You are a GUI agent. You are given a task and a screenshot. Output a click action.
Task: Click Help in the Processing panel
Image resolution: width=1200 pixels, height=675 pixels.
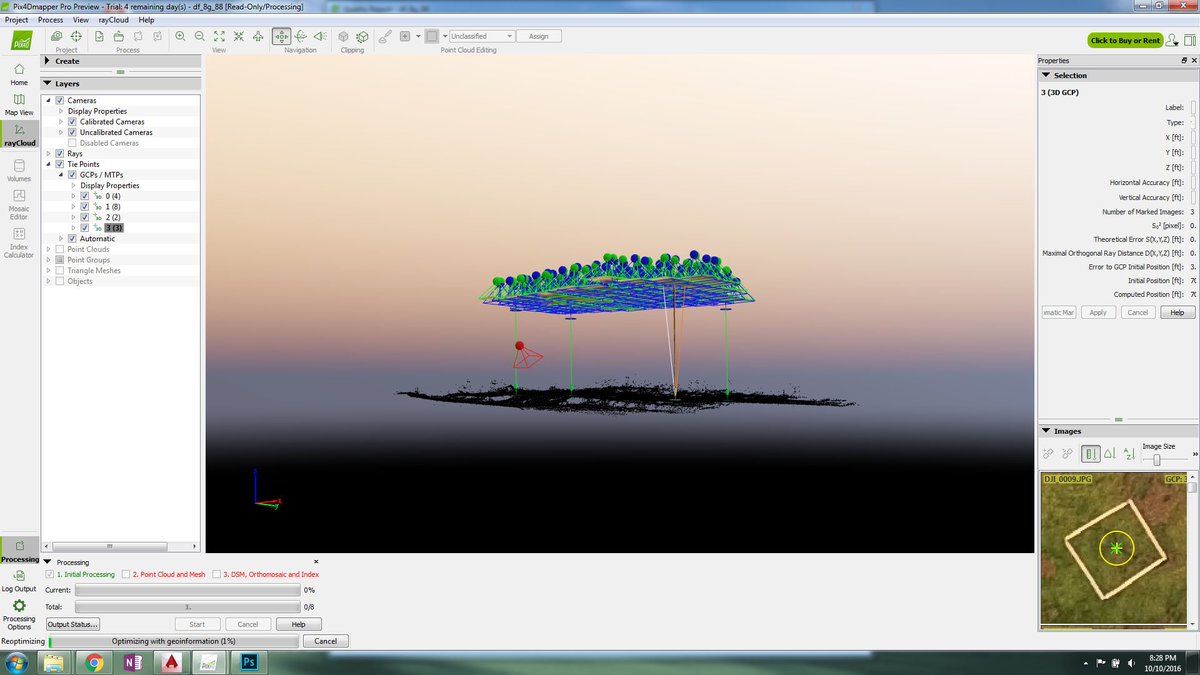(x=298, y=624)
